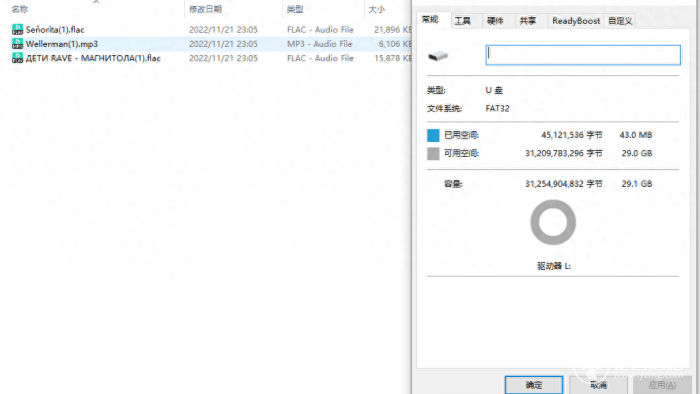Screen dimensions: 700x394
Task: Click the MP3 - Audio File type cell
Action: click(x=320, y=44)
